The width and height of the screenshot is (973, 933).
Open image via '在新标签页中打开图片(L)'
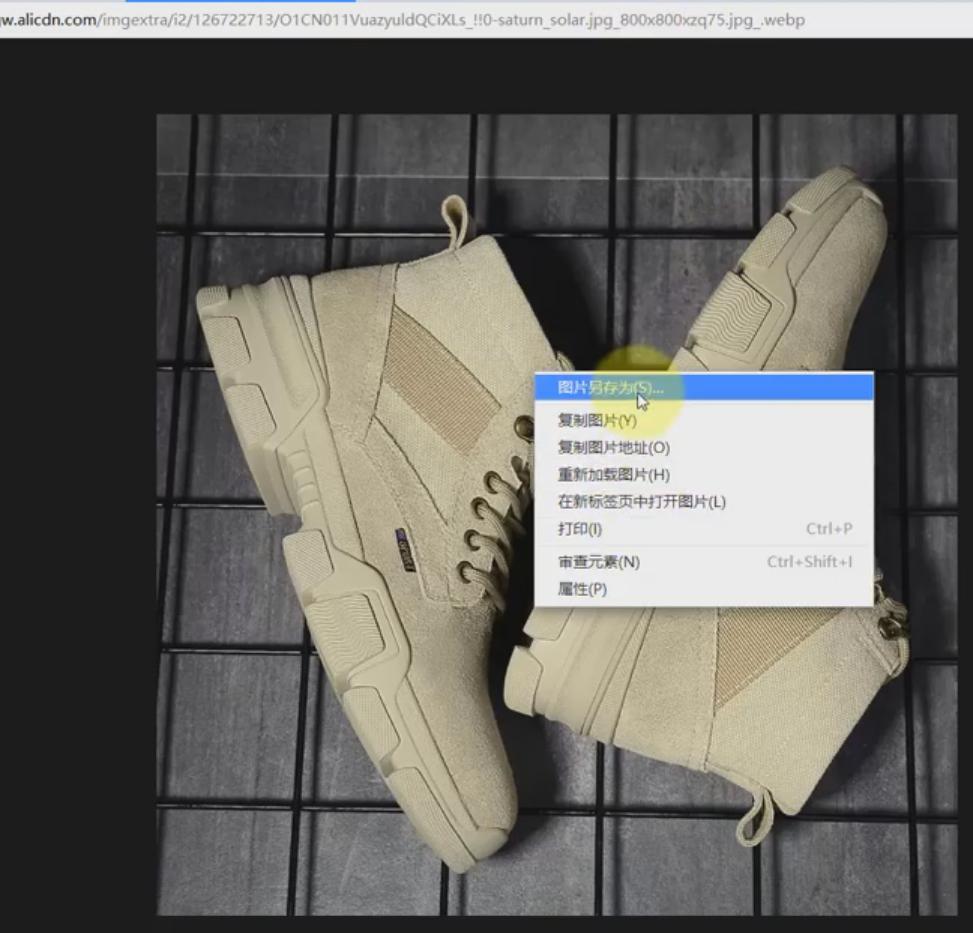point(704,501)
